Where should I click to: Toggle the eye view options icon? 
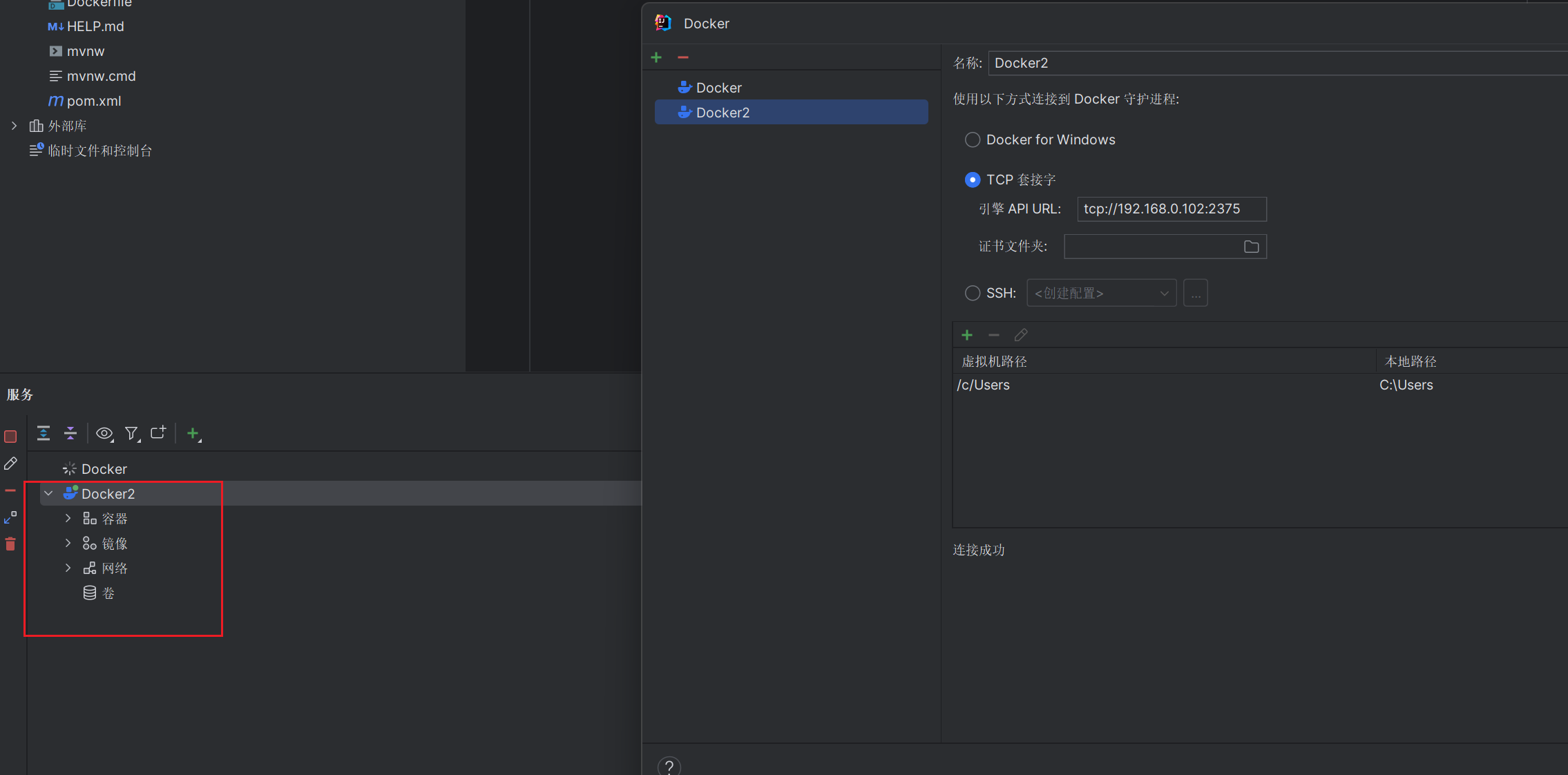coord(104,433)
